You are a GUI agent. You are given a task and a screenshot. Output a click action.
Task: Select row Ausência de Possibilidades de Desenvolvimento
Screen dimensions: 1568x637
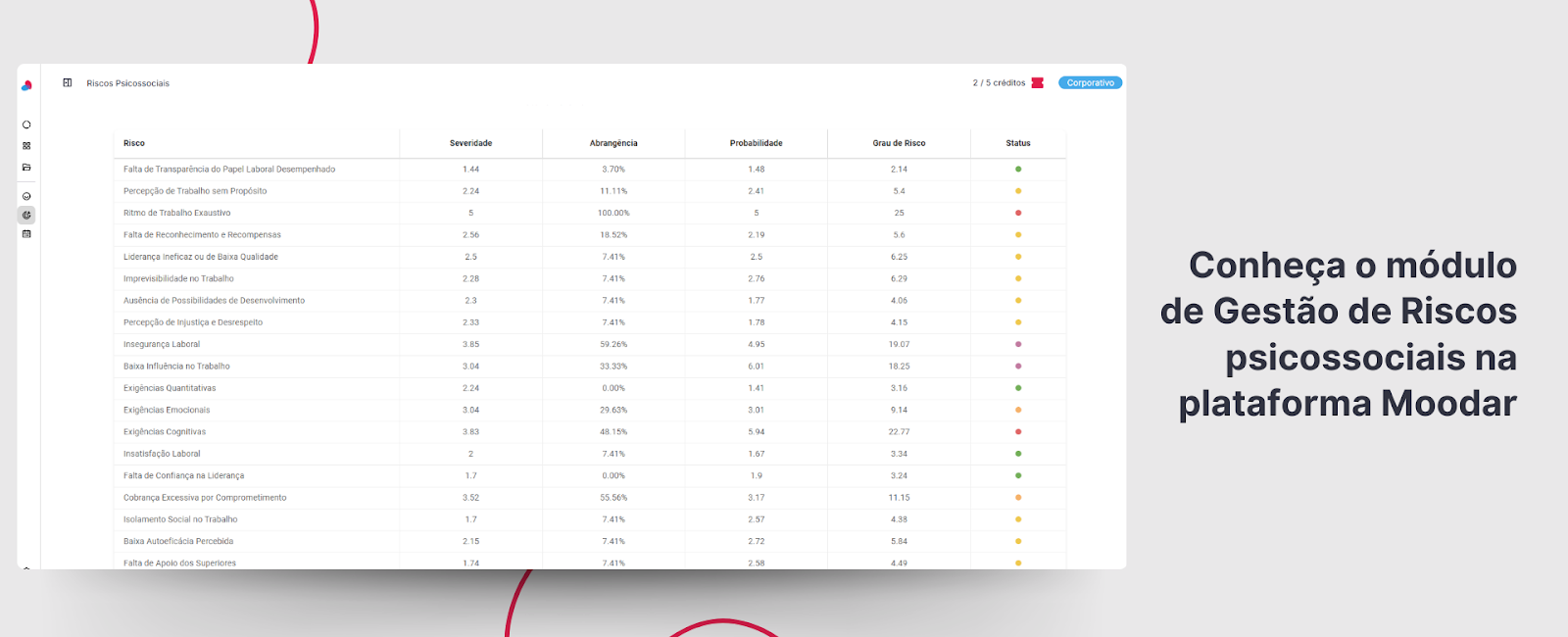click(590, 301)
